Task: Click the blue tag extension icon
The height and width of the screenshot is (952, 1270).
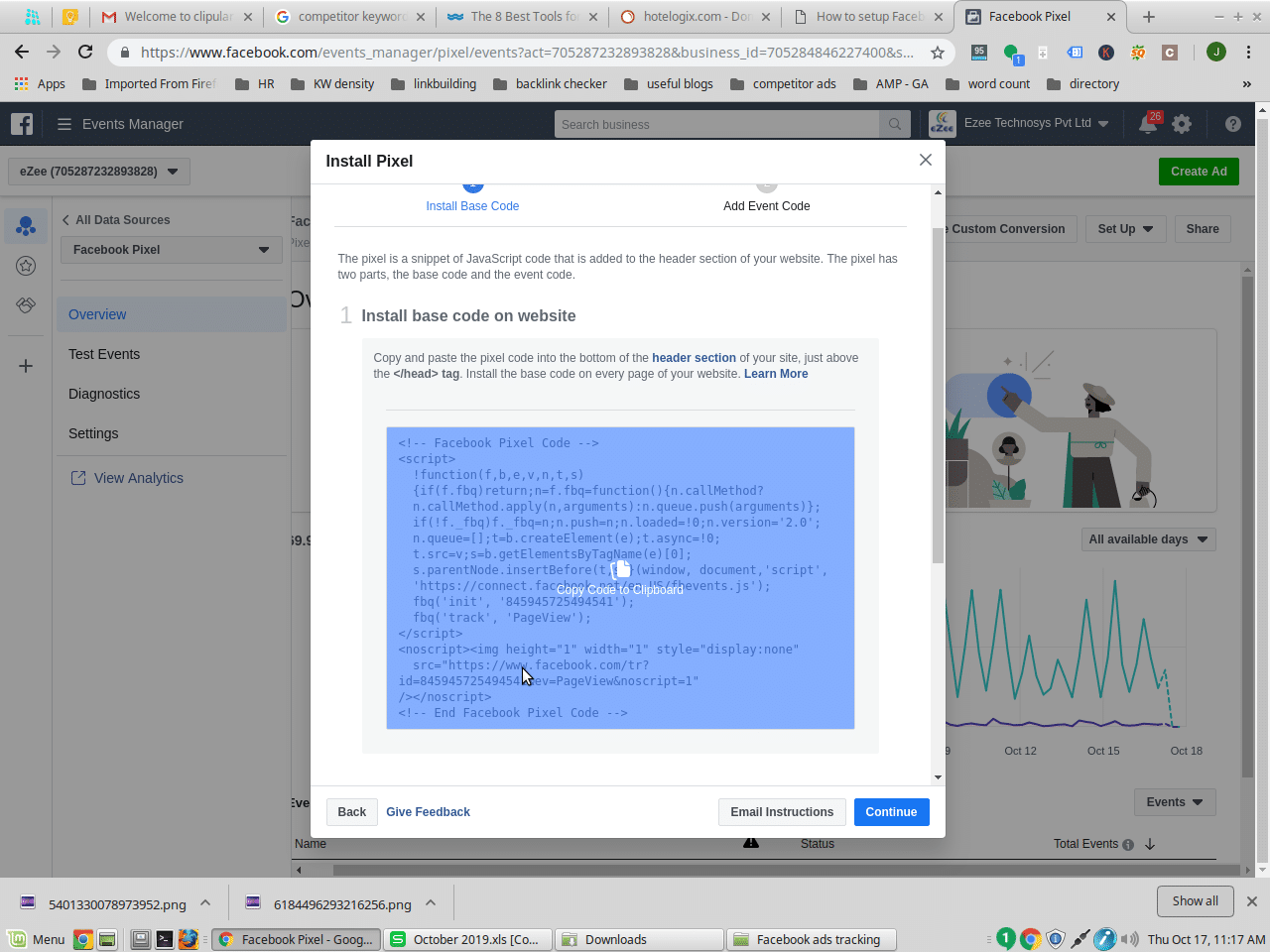Action: (x=1075, y=53)
